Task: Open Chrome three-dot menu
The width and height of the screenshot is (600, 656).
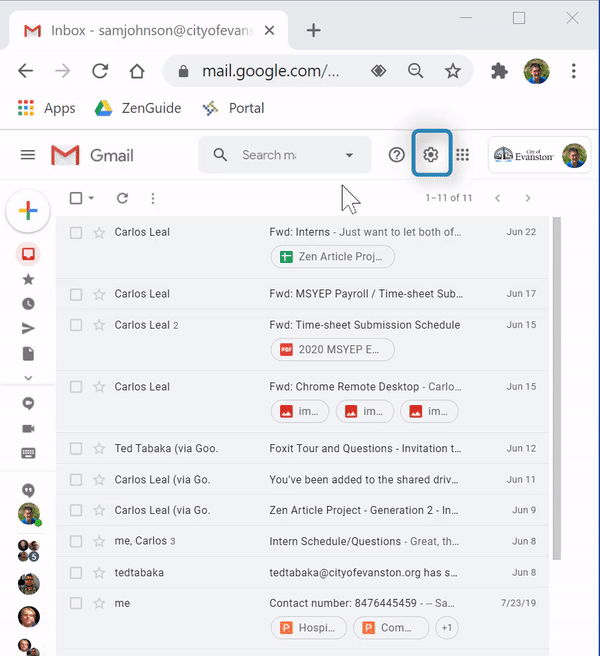Action: tap(573, 71)
